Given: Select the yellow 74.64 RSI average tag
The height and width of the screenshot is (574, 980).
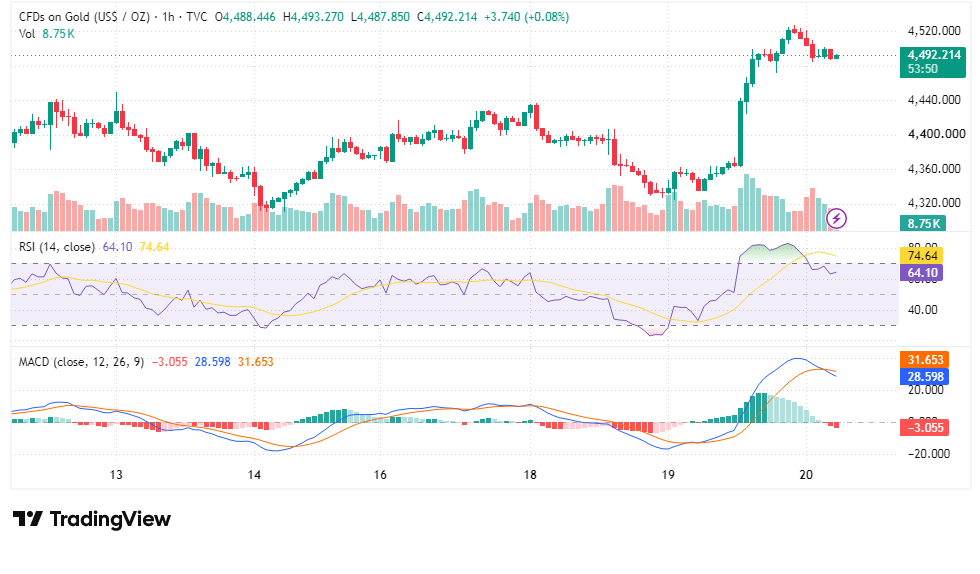Looking at the screenshot, I should [x=921, y=256].
